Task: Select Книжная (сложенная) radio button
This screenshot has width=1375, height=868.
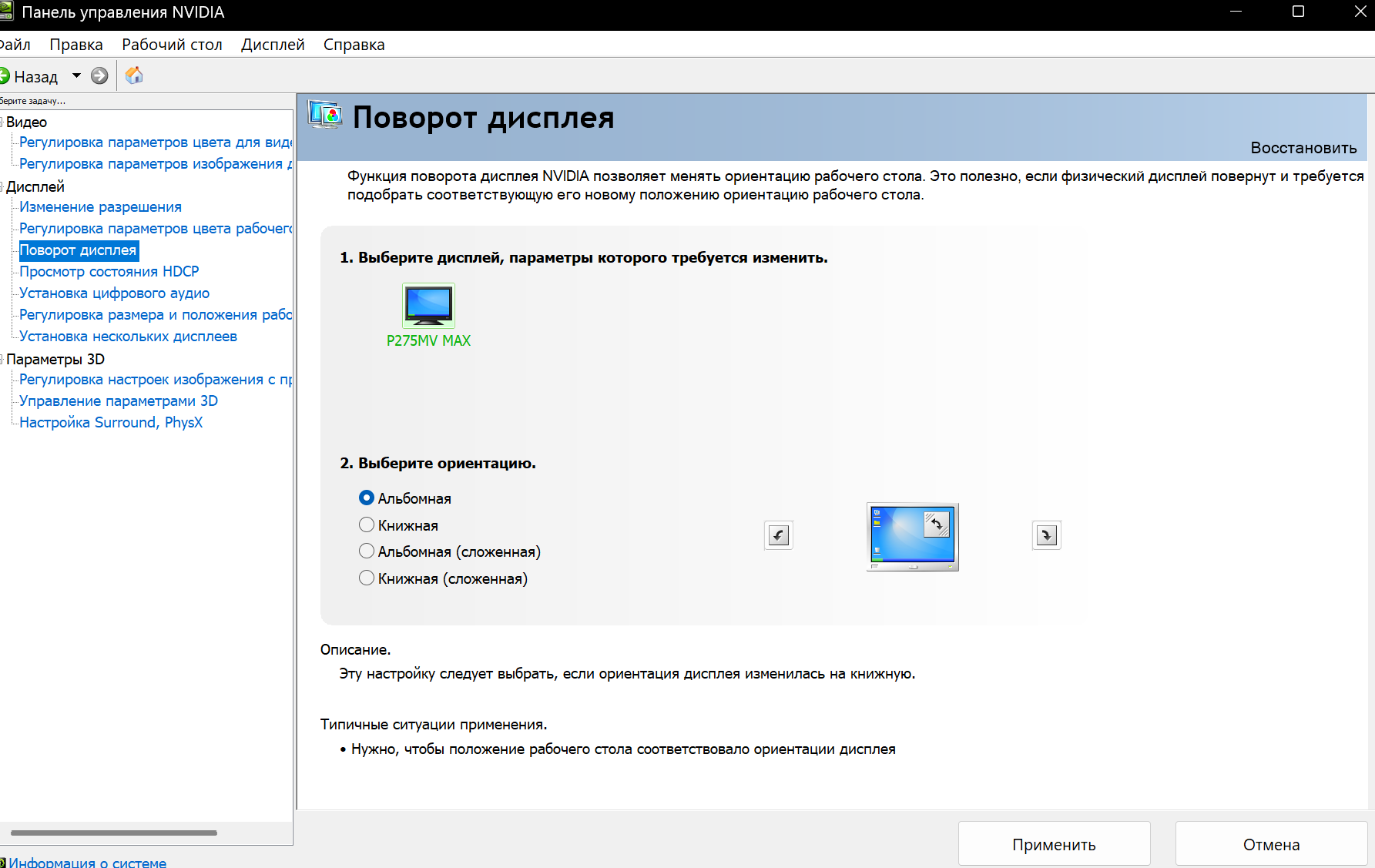Action: (367, 578)
